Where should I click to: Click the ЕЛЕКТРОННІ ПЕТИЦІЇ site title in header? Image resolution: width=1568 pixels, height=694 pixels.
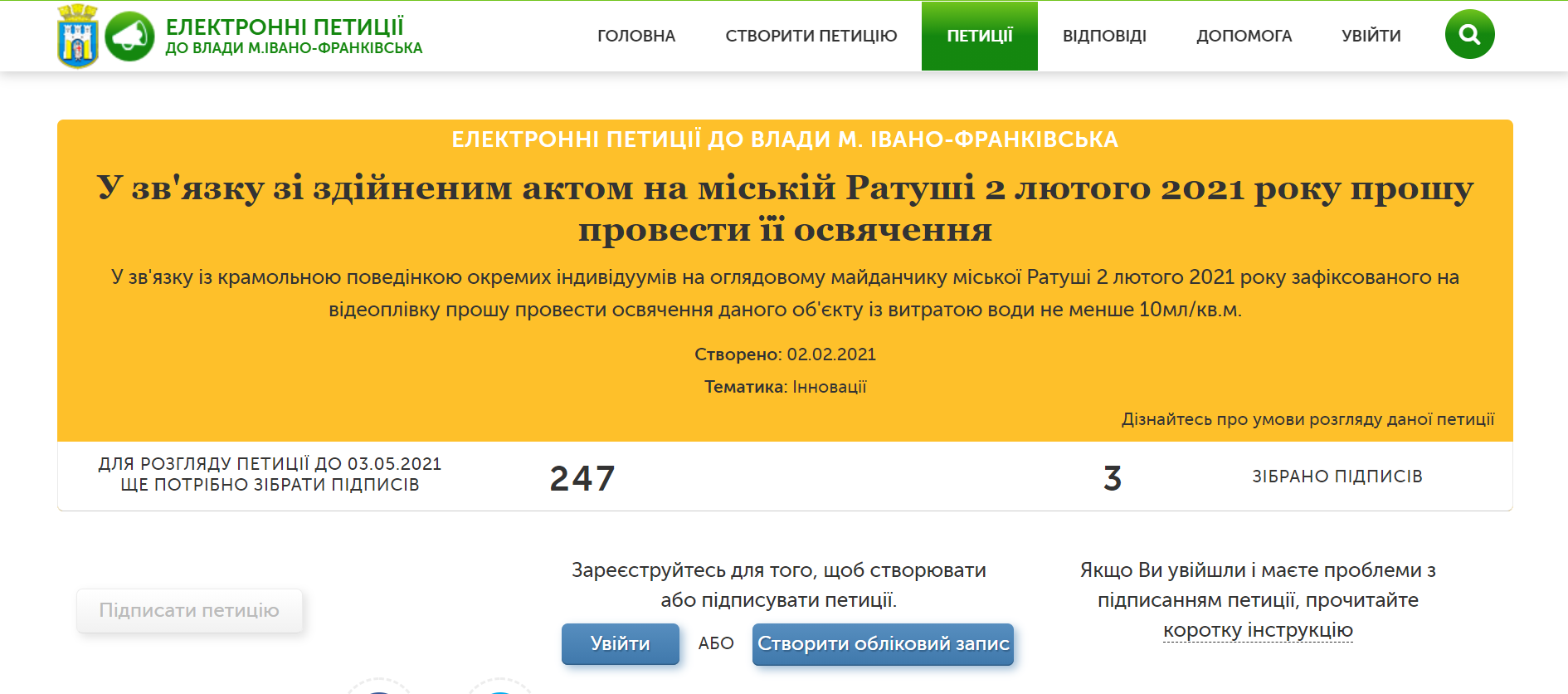coord(285,27)
